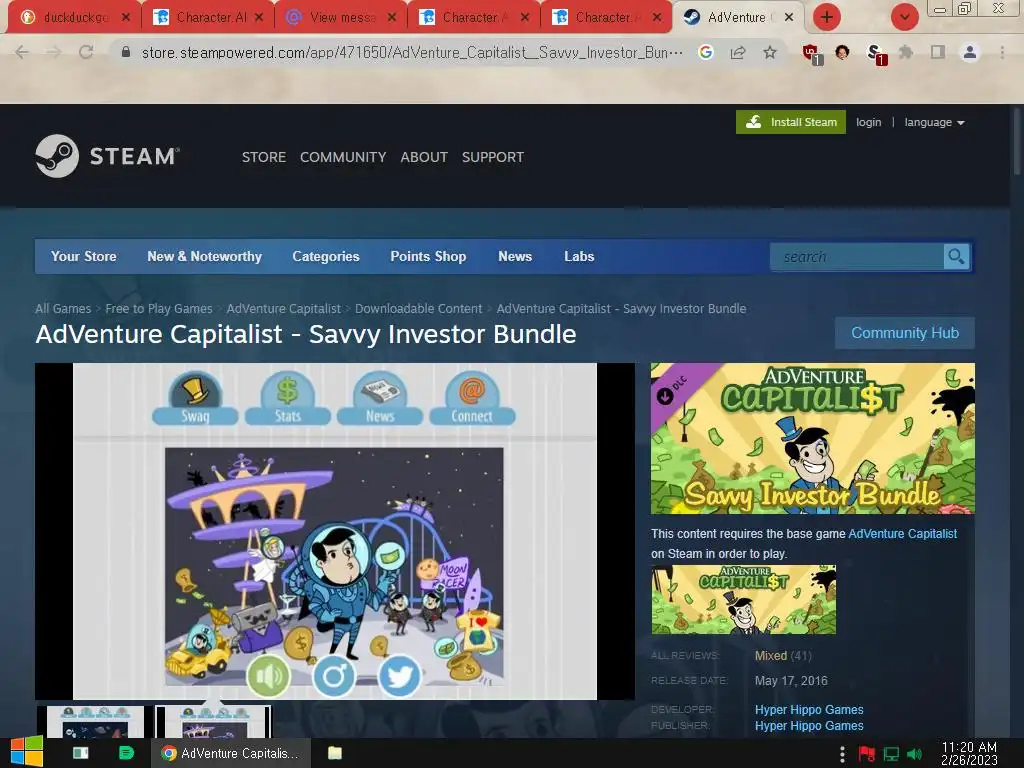The image size is (1024, 768).
Task: Click the round cookie extension icon
Action: click(842, 52)
